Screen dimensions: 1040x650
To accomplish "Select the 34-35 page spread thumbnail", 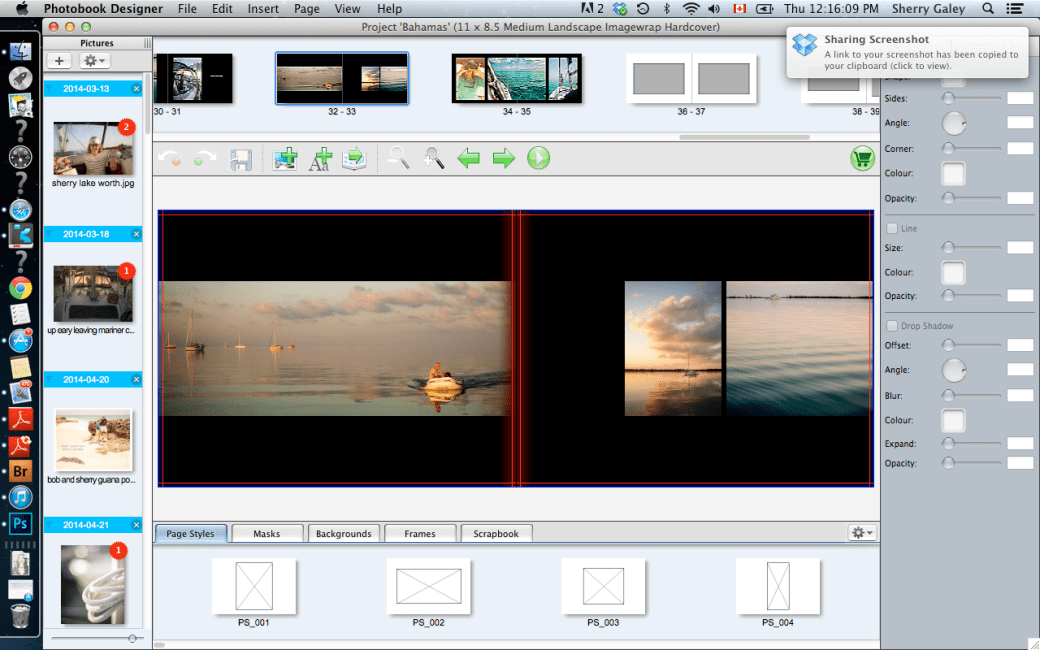I will (x=516, y=78).
